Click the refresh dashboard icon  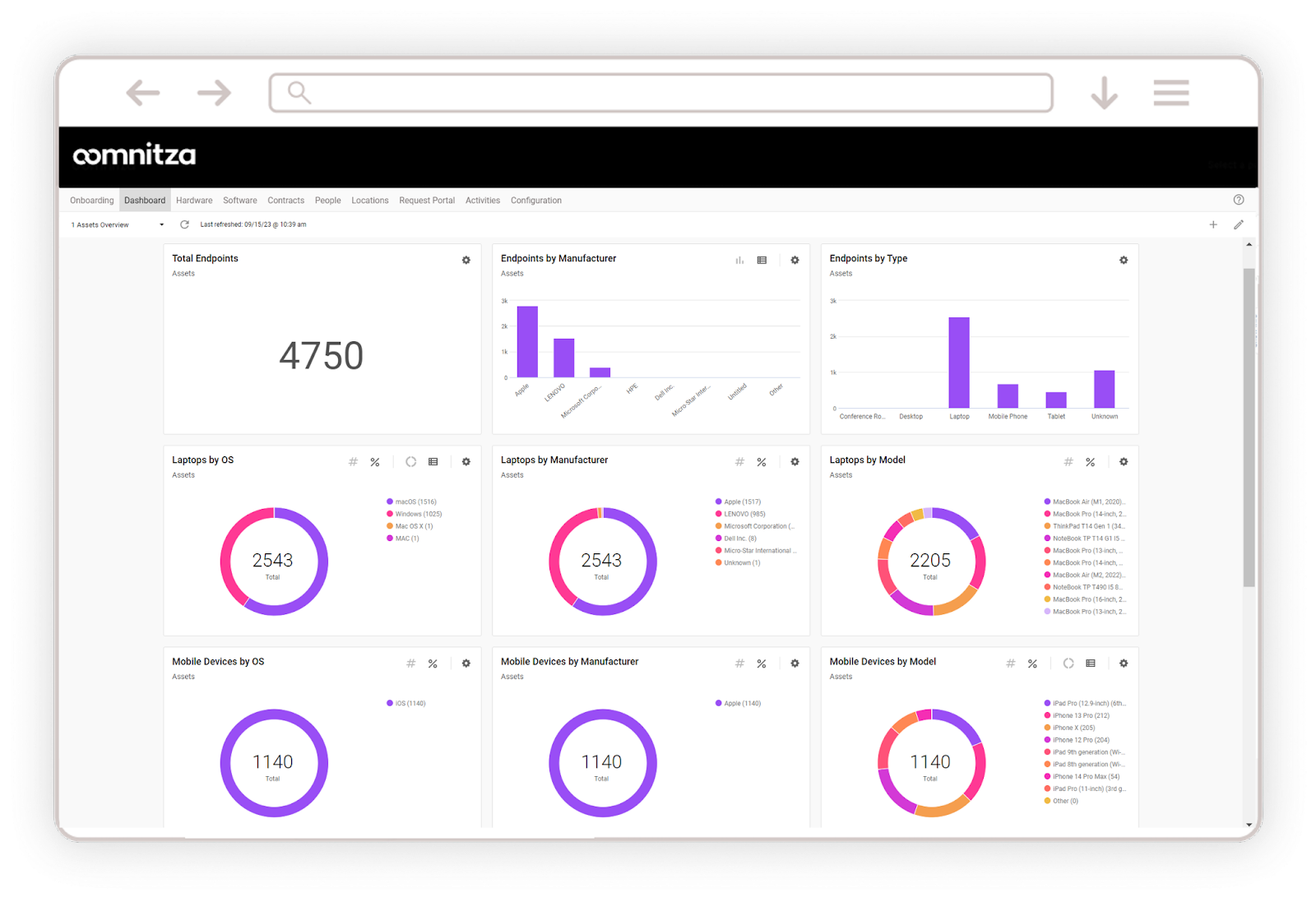(184, 224)
